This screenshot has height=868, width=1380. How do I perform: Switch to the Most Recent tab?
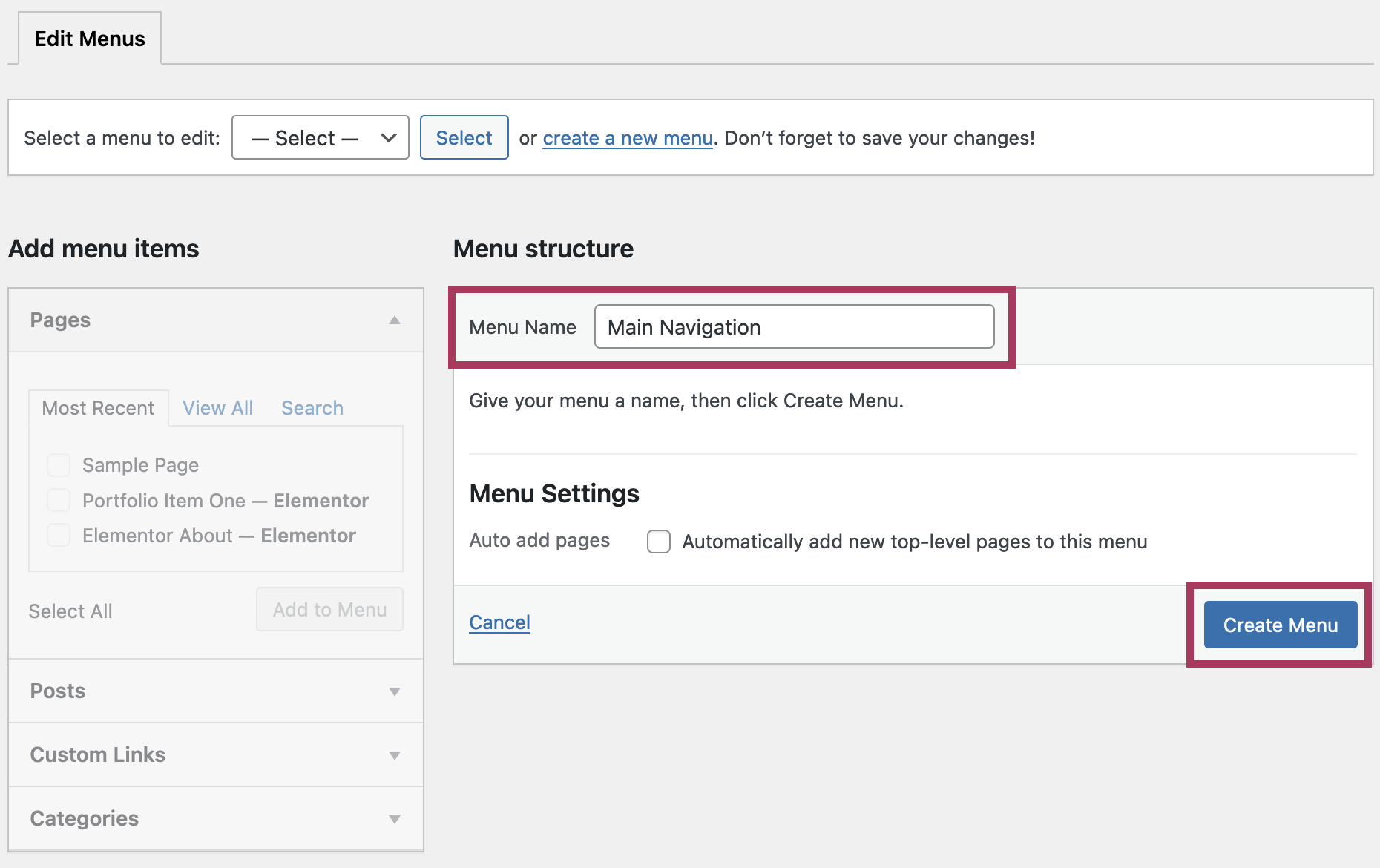pos(98,408)
